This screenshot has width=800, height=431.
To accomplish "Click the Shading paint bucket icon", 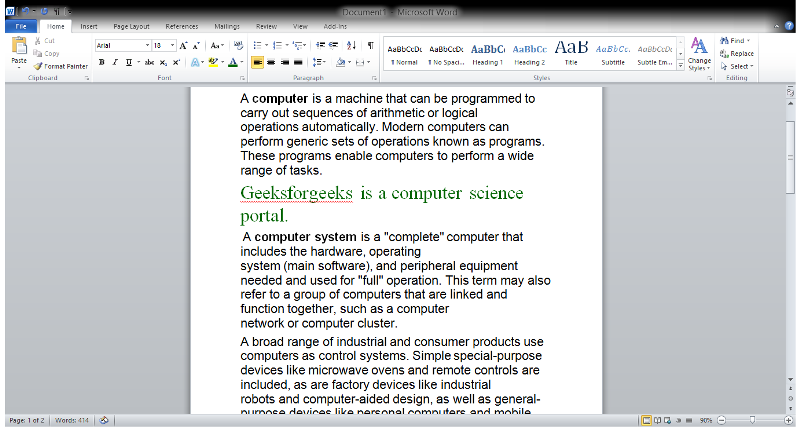I will point(340,62).
